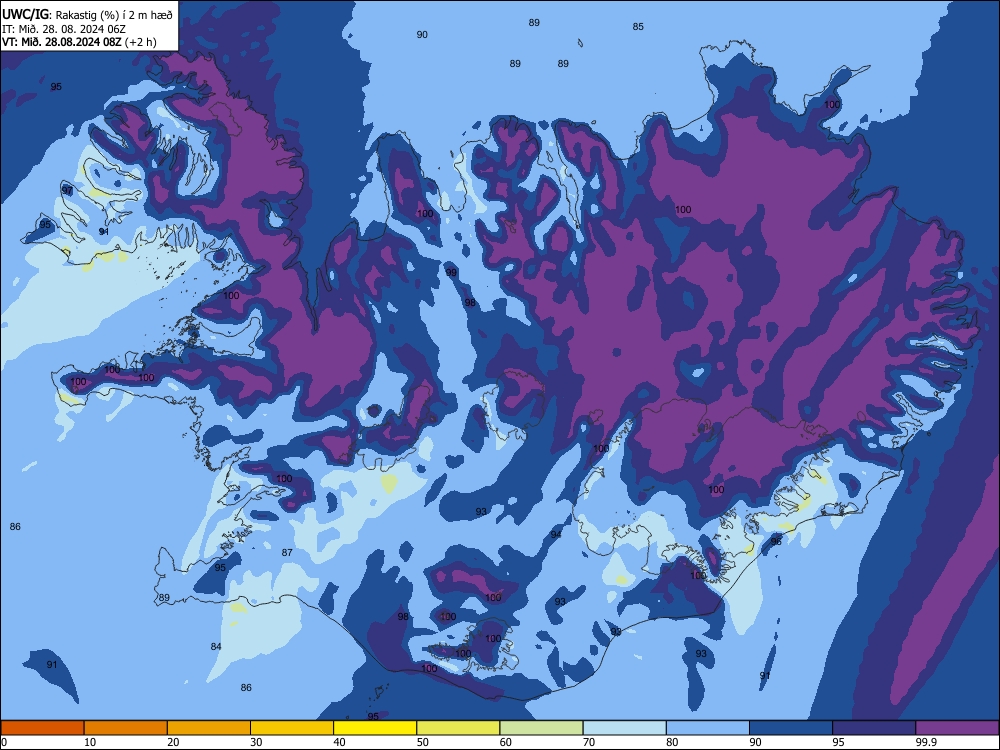The image size is (1000, 750).
Task: Click the '80' legend scale label
Action: 672,742
